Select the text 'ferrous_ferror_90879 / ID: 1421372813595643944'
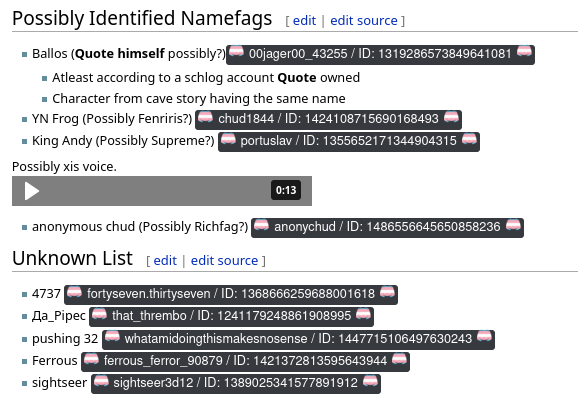The image size is (578, 400). point(245,361)
